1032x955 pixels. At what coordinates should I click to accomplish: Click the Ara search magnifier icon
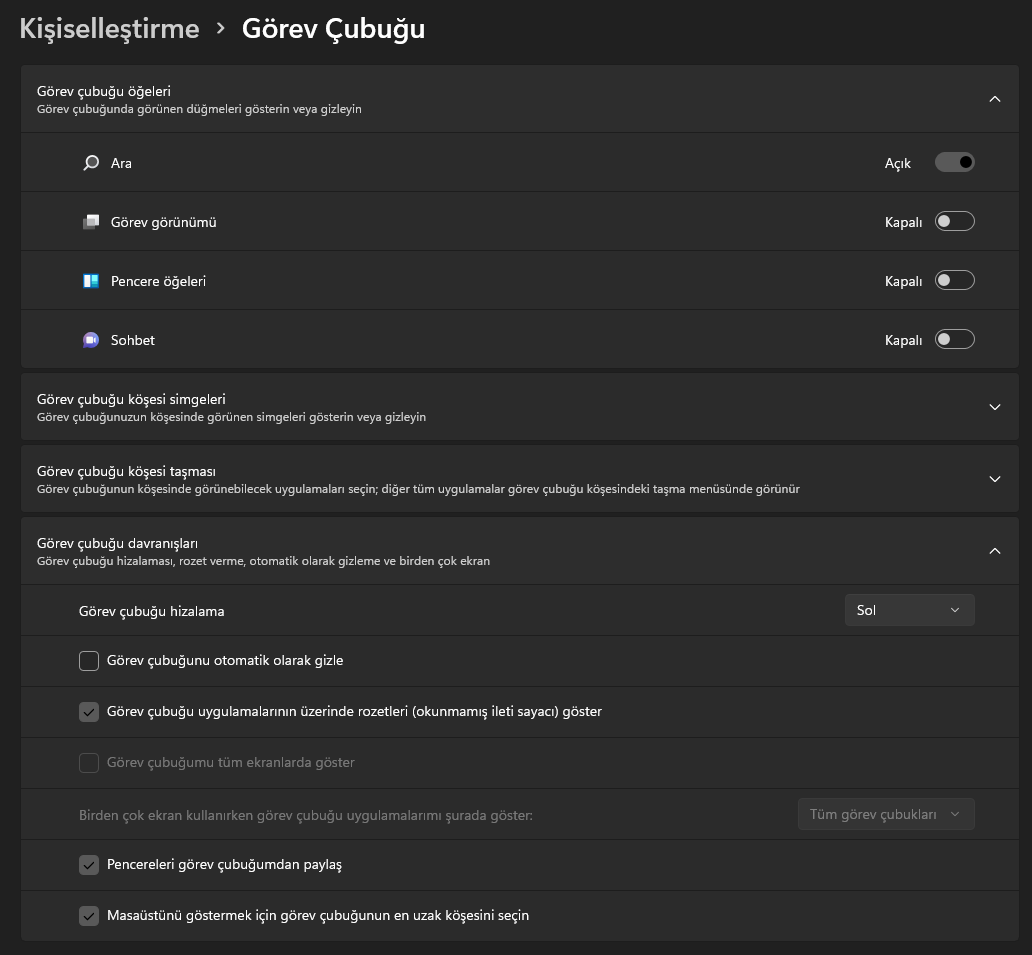91,162
